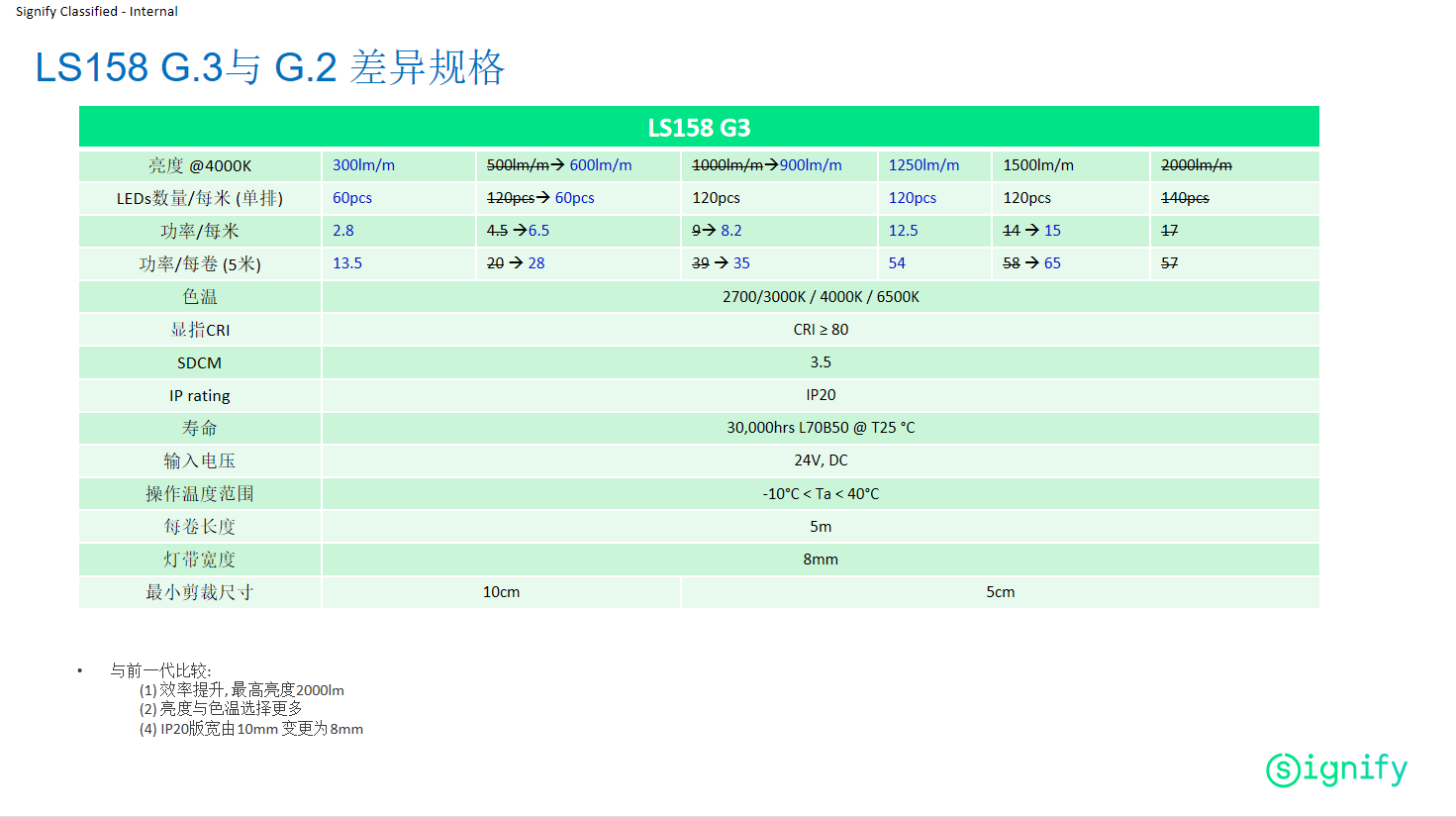This screenshot has width=1456, height=817.
Task: Select the 10cm minimum cut size cell
Action: pos(501,592)
